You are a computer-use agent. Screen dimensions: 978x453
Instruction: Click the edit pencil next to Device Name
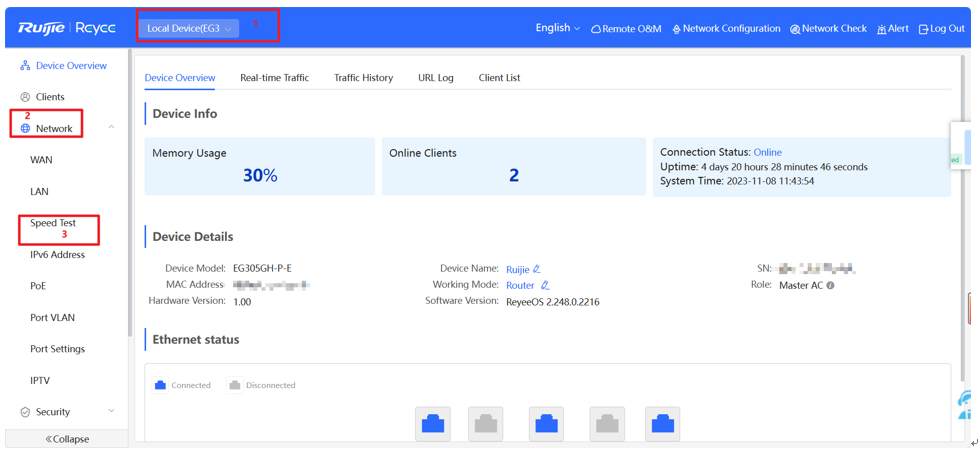click(537, 269)
